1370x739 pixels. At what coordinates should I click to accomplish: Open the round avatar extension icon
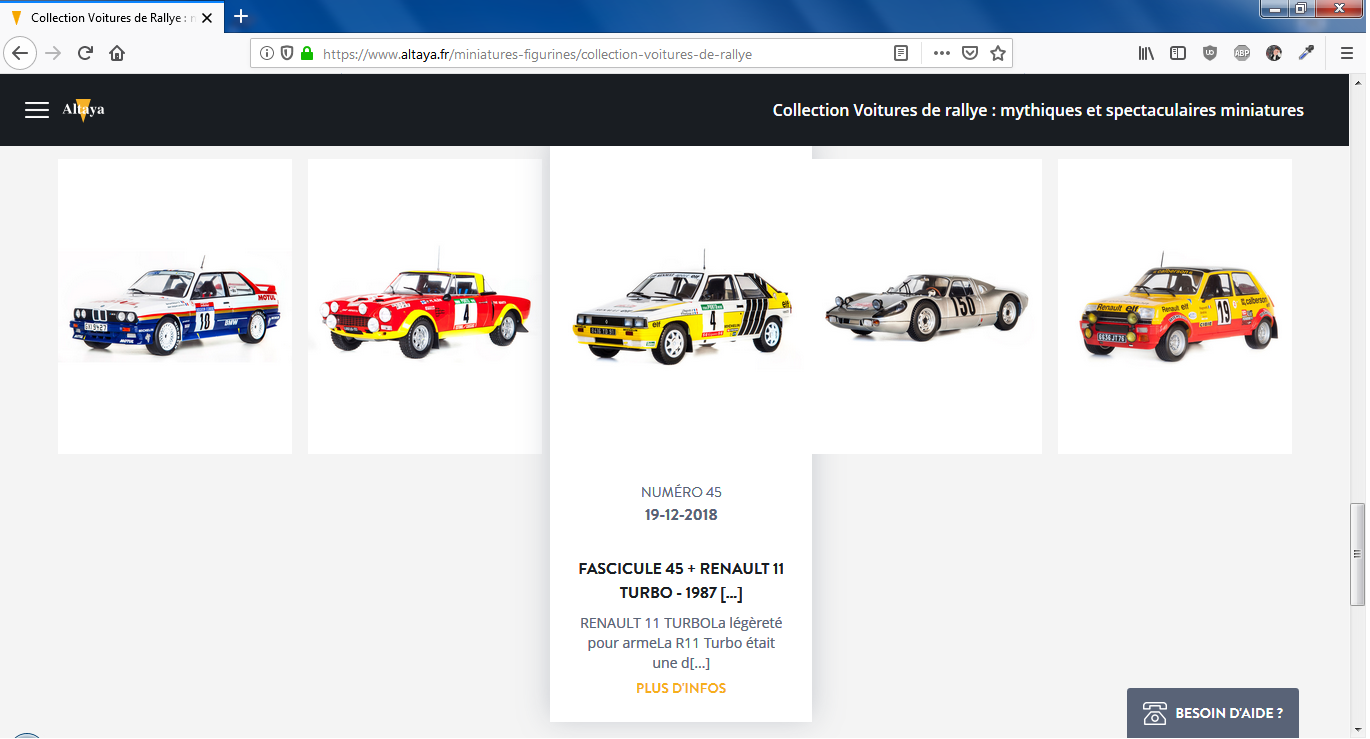click(1274, 54)
